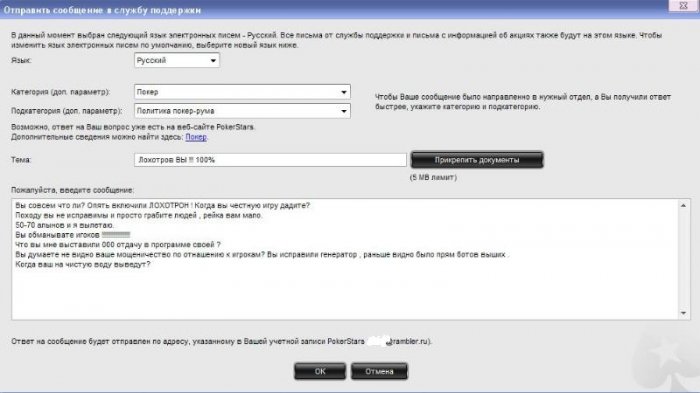
Task: Open the blue Покер hyperlink
Action: [x=196, y=137]
